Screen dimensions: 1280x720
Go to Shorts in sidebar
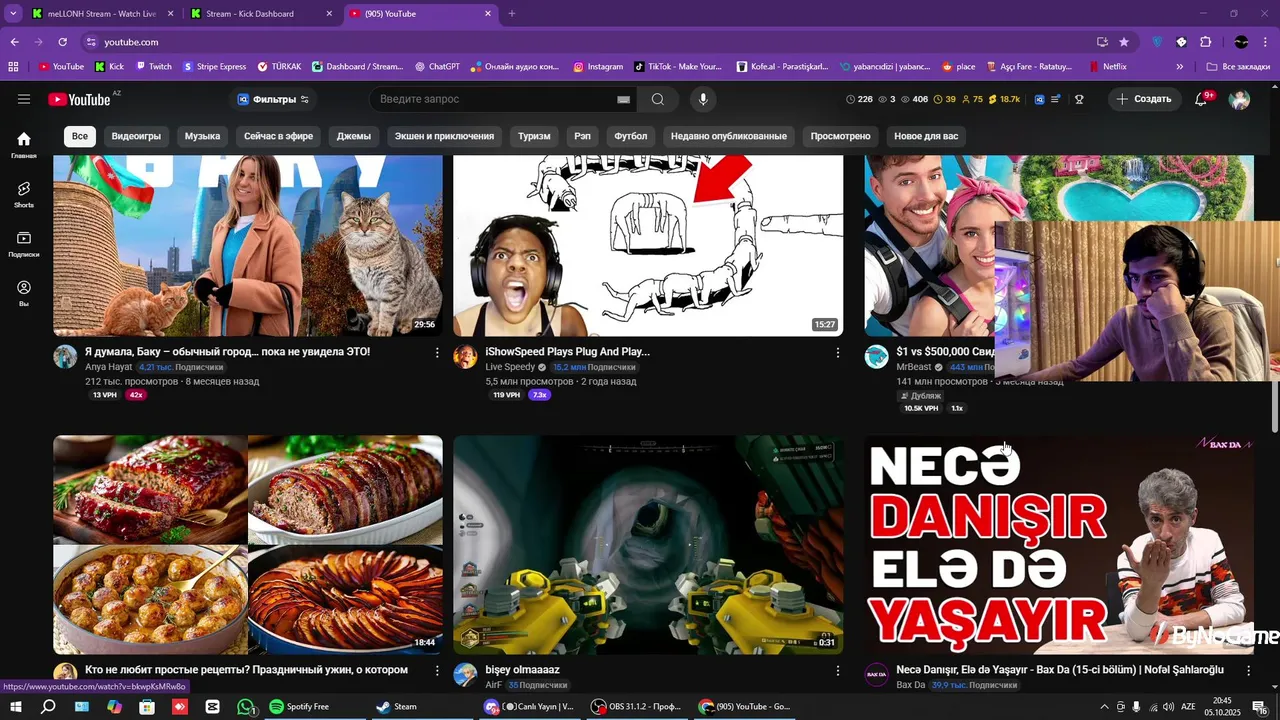(24, 194)
